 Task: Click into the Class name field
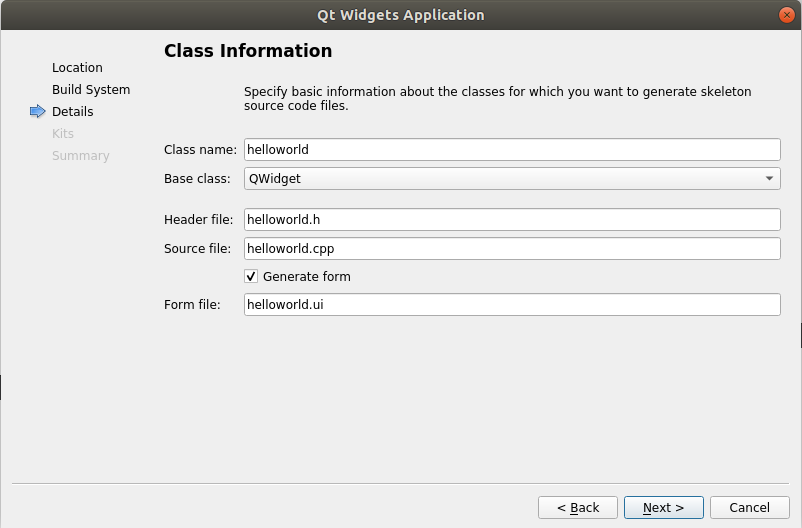pos(511,149)
